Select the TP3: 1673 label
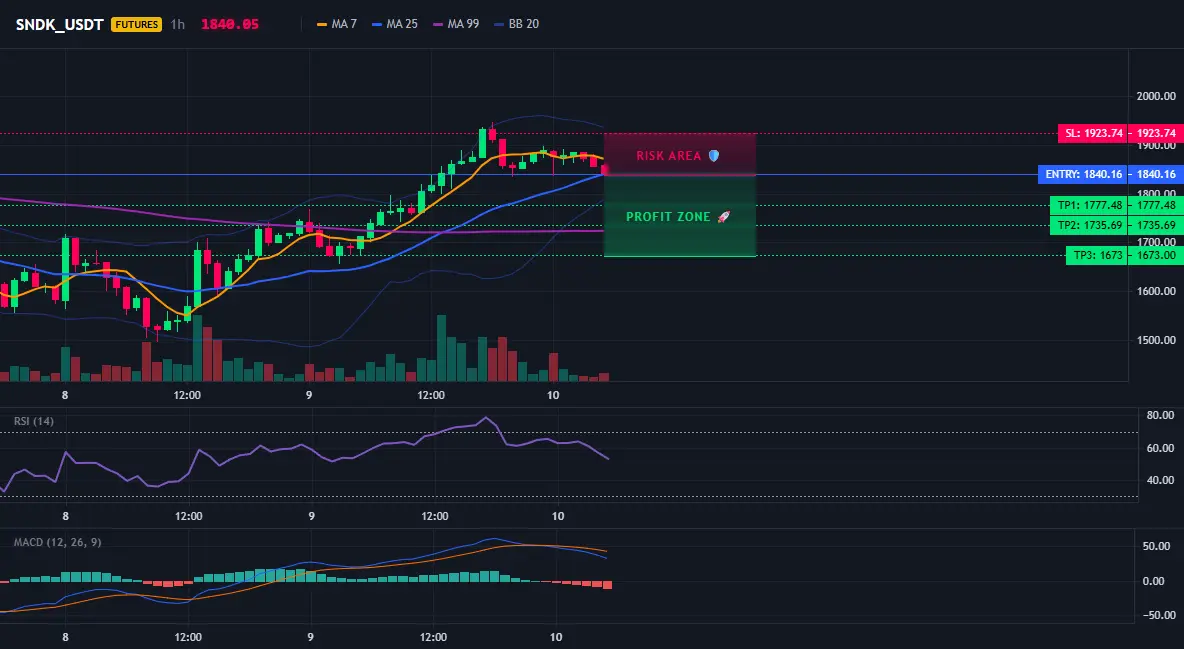The width and height of the screenshot is (1184, 649). click(x=1097, y=255)
